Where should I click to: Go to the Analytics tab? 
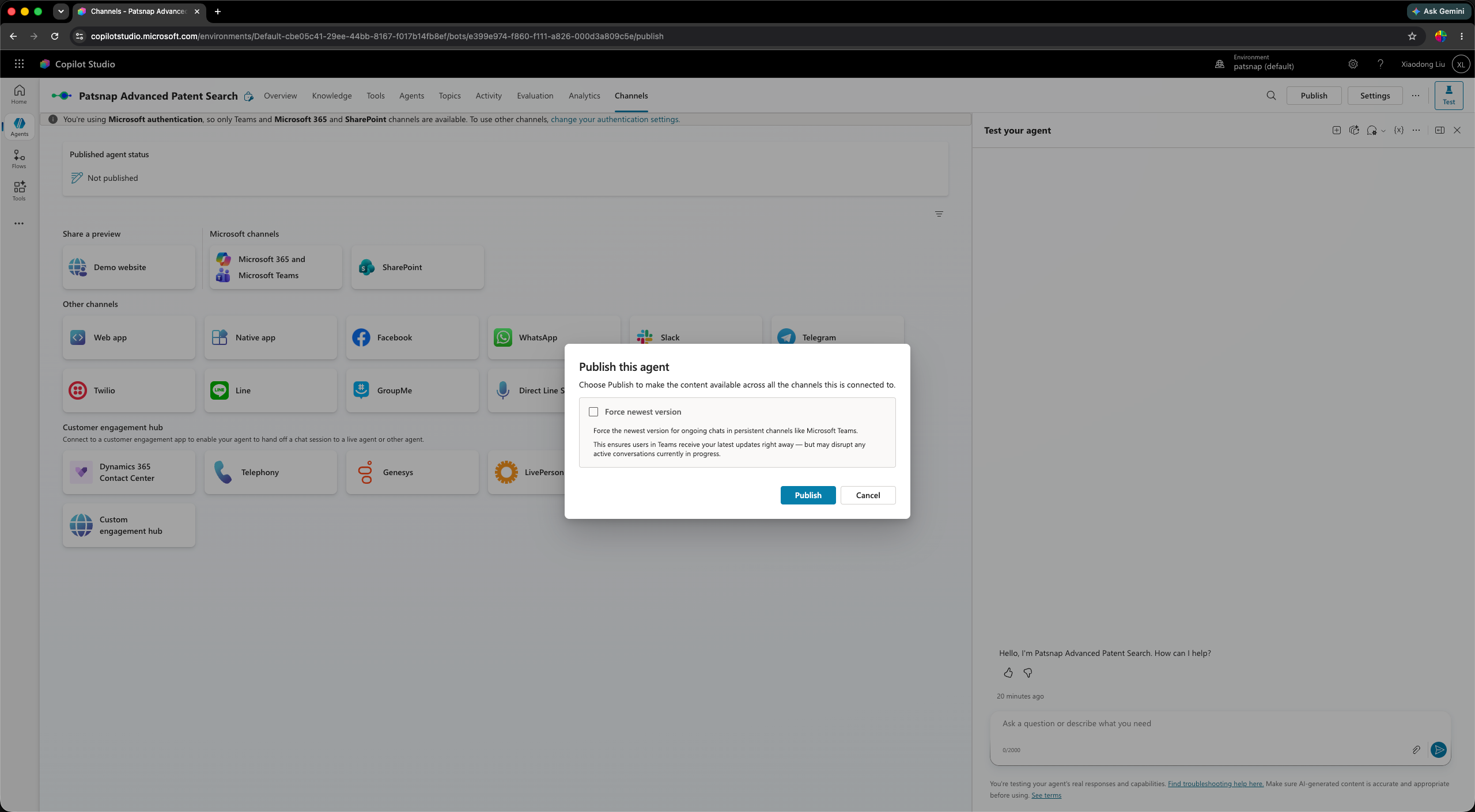point(584,96)
